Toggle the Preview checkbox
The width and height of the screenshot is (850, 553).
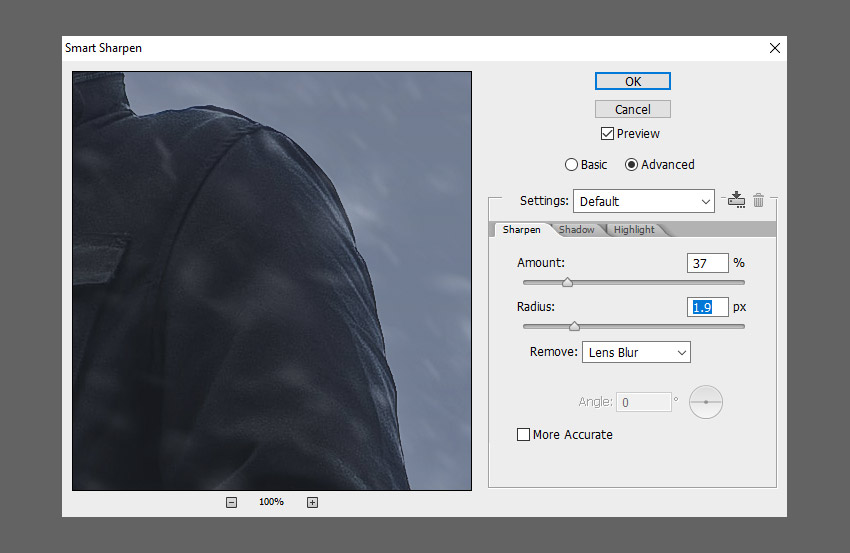click(607, 133)
